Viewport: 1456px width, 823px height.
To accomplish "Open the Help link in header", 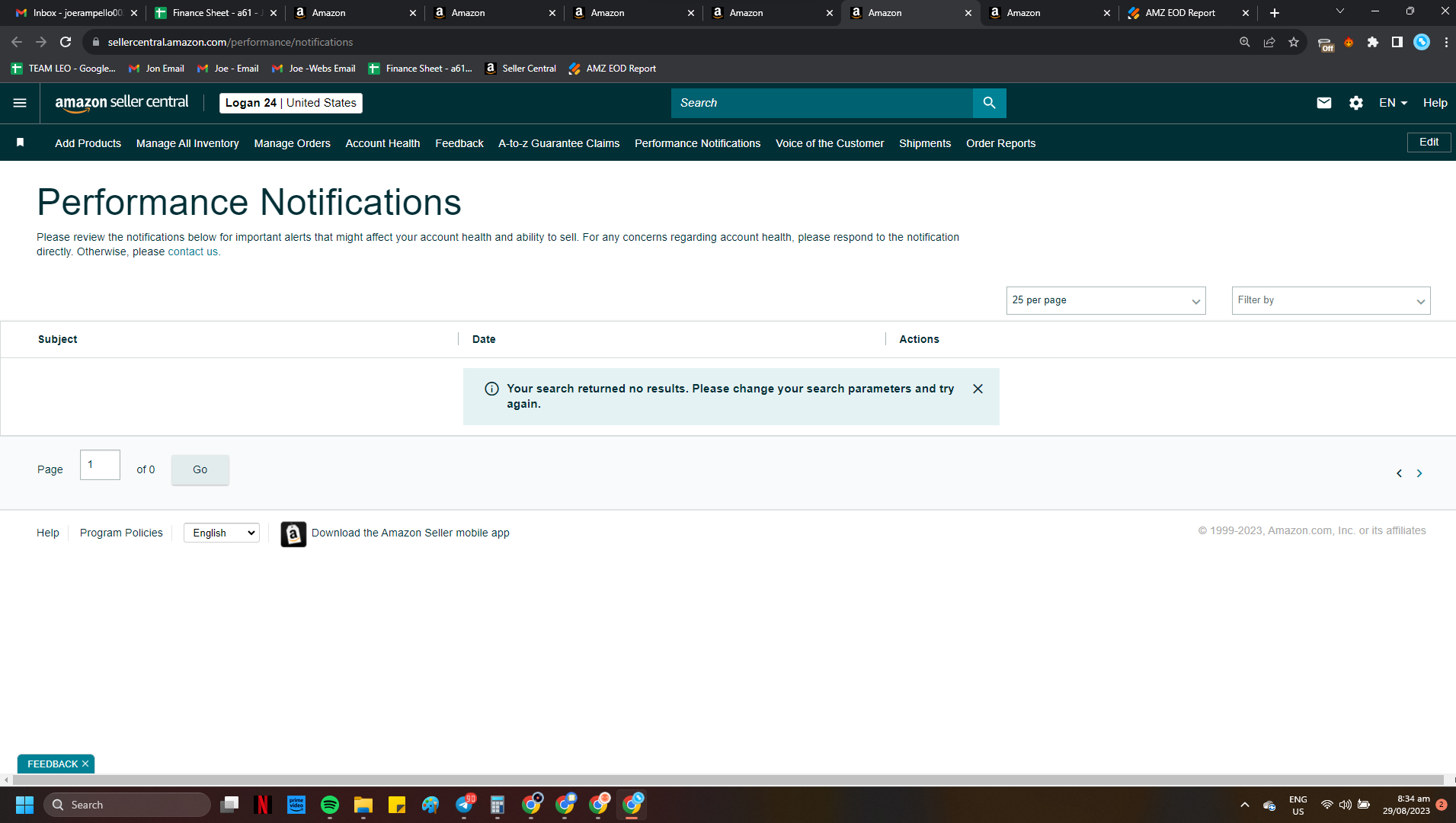I will [1435, 103].
